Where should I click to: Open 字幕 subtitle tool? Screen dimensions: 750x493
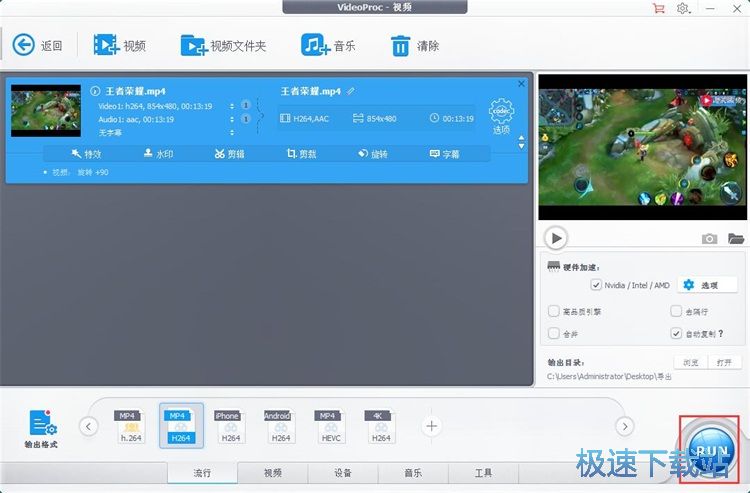[445, 154]
